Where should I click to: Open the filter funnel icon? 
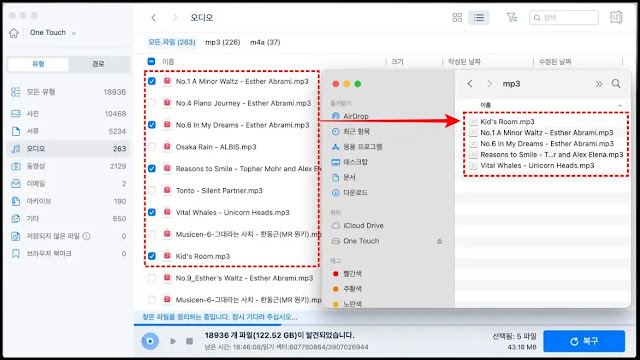coord(512,18)
